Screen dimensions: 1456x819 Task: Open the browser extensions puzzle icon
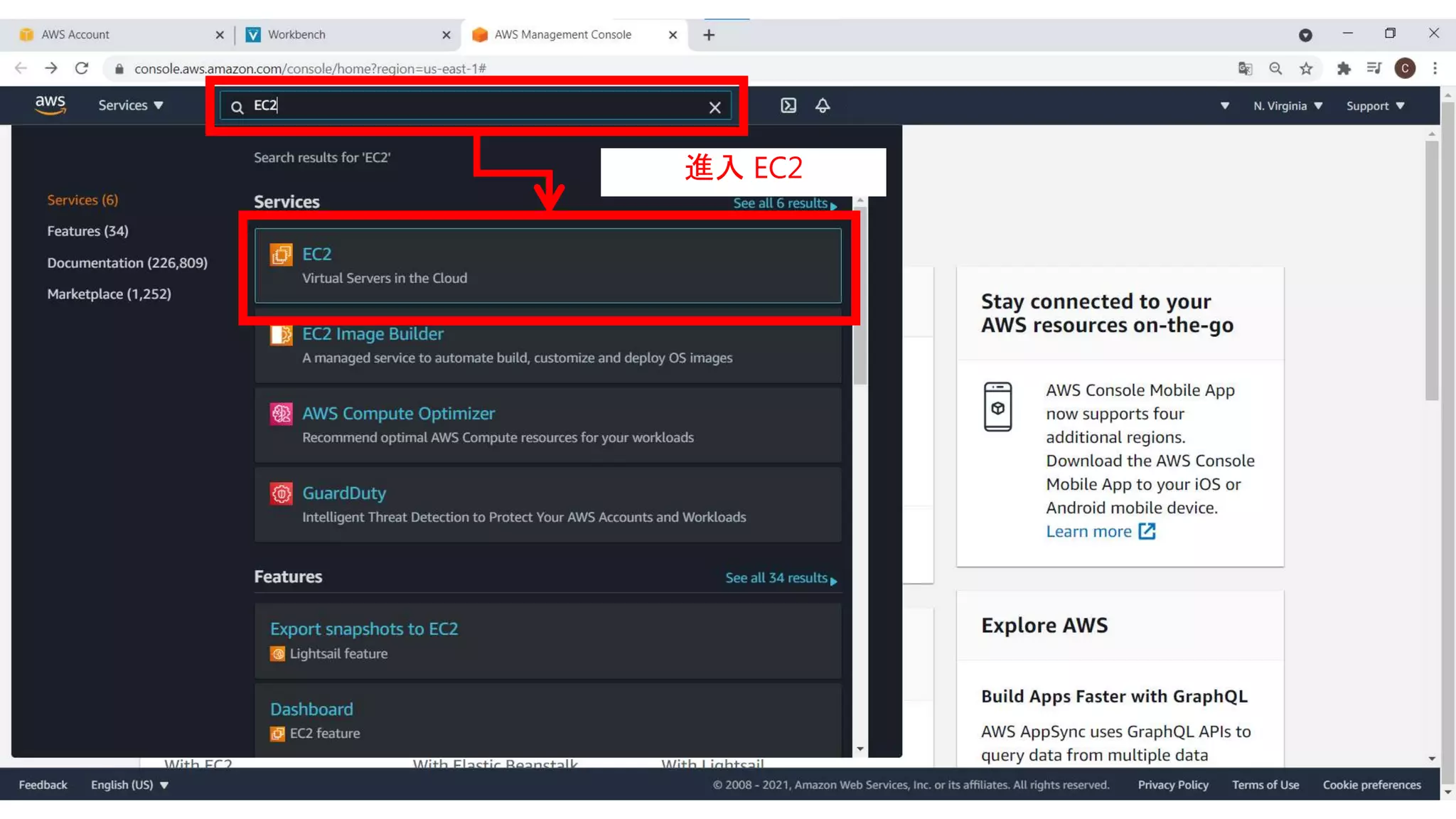click(1344, 68)
